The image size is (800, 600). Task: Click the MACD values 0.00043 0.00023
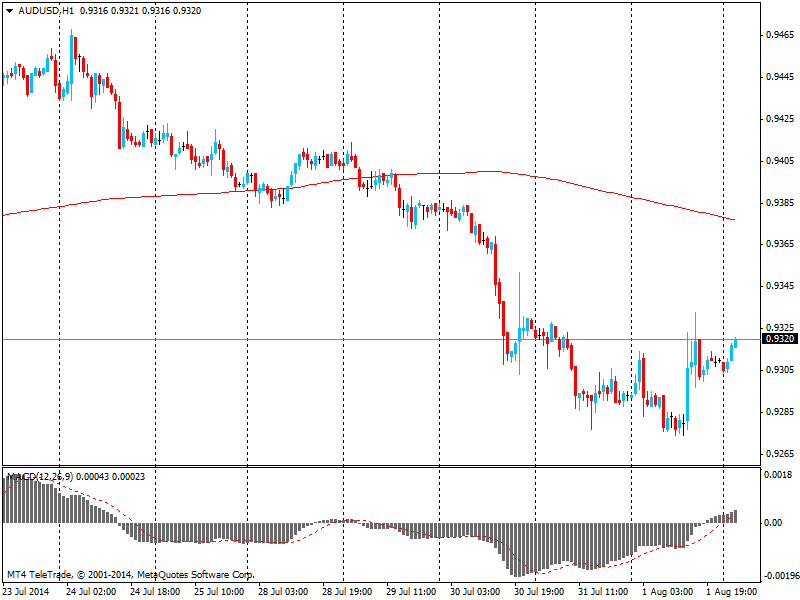coord(111,477)
